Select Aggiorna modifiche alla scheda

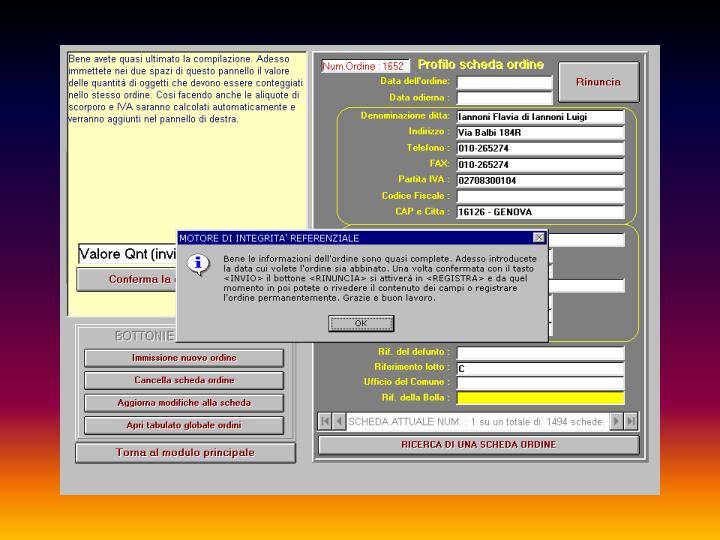184,403
